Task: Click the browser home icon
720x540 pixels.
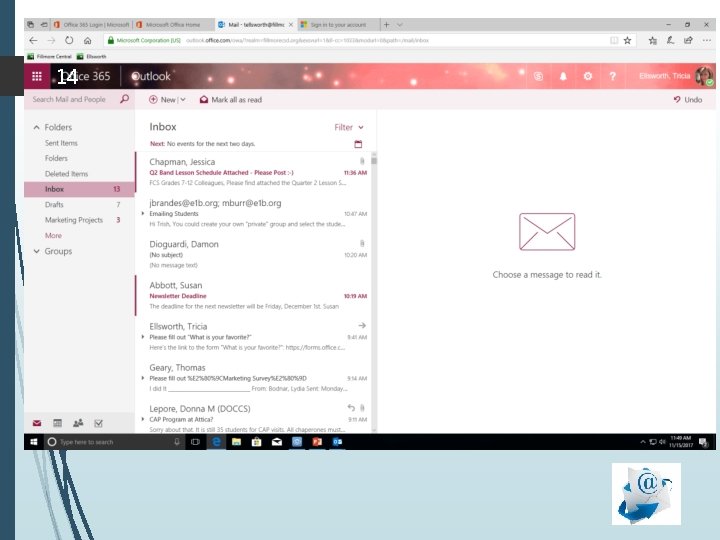Action: [x=87, y=40]
